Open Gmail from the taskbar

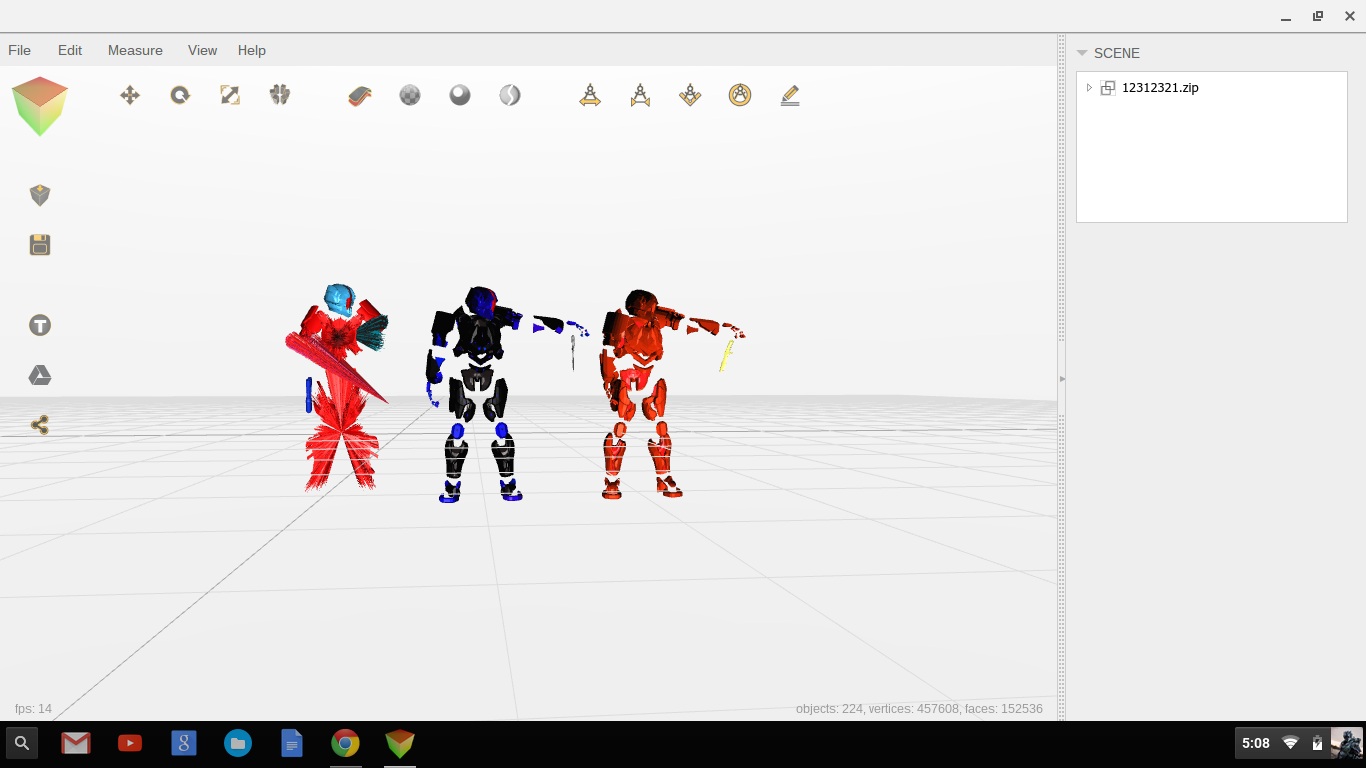click(76, 743)
